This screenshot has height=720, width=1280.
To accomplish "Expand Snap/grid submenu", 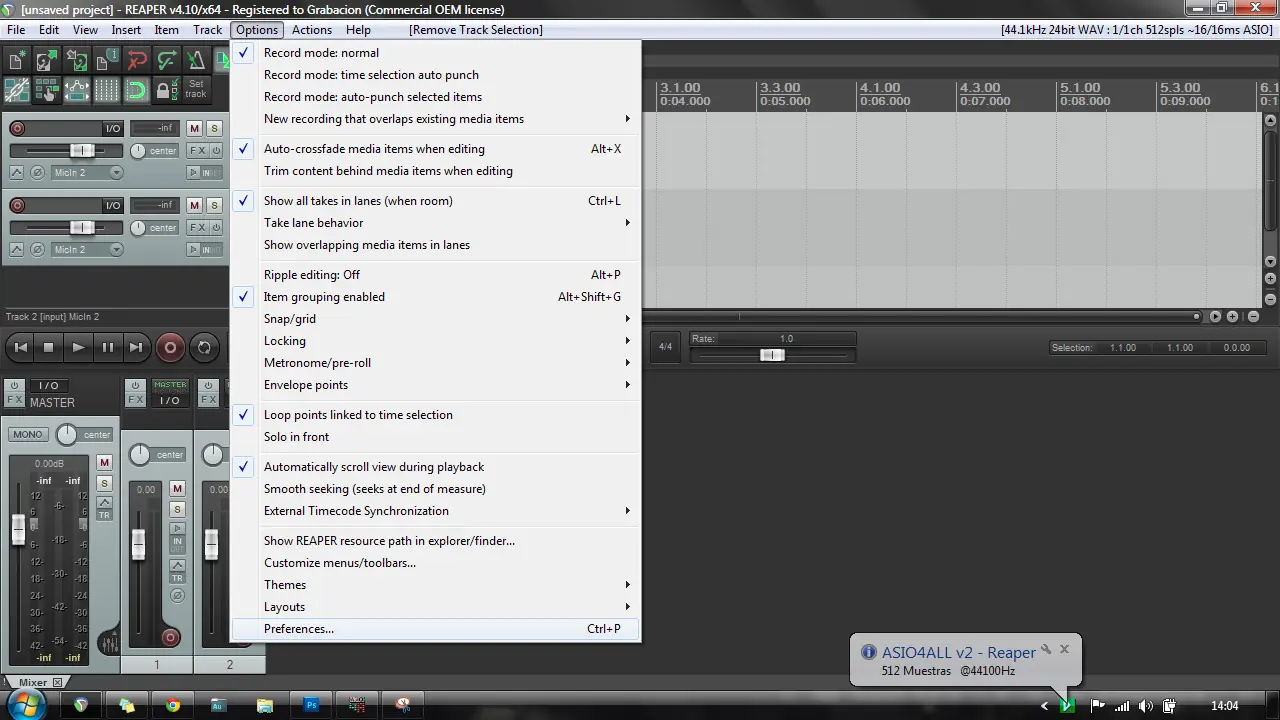I will (x=437, y=319).
